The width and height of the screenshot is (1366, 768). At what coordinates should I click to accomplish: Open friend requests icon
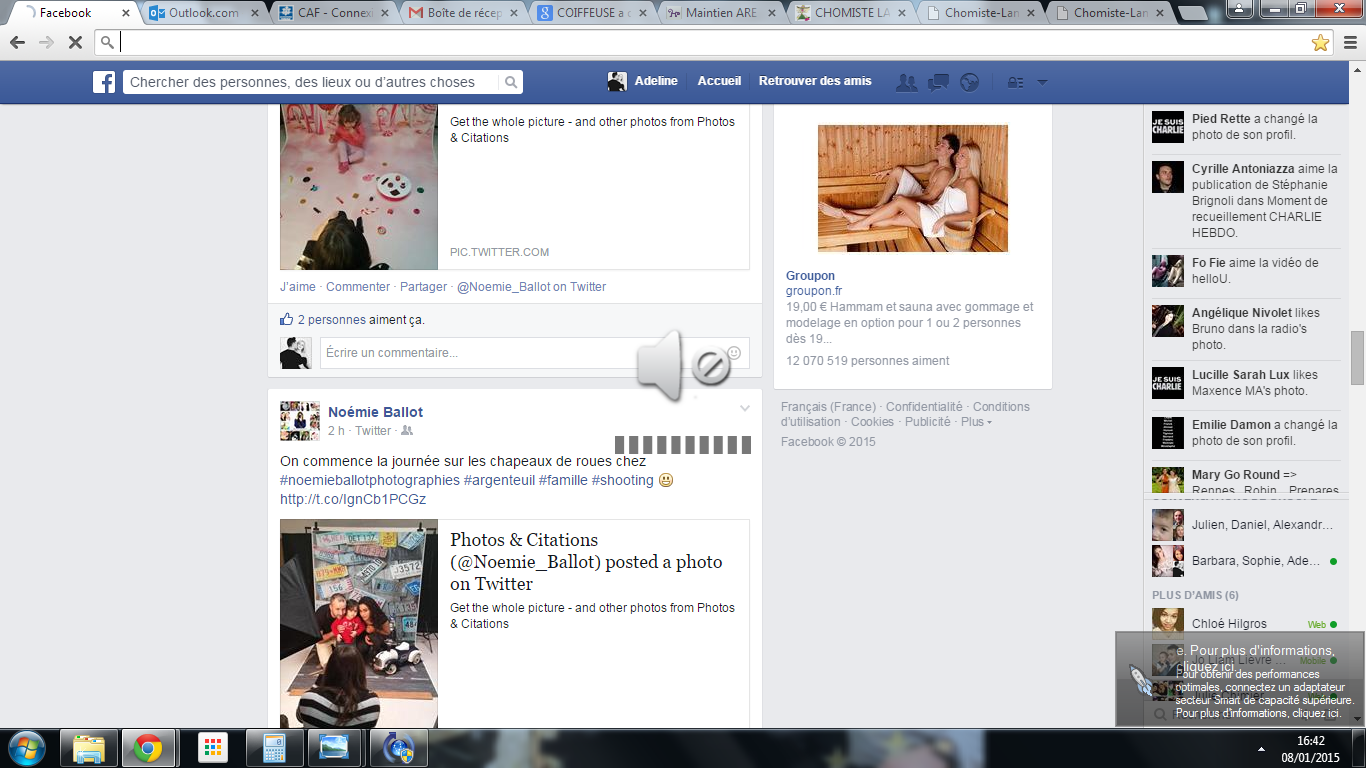click(907, 82)
